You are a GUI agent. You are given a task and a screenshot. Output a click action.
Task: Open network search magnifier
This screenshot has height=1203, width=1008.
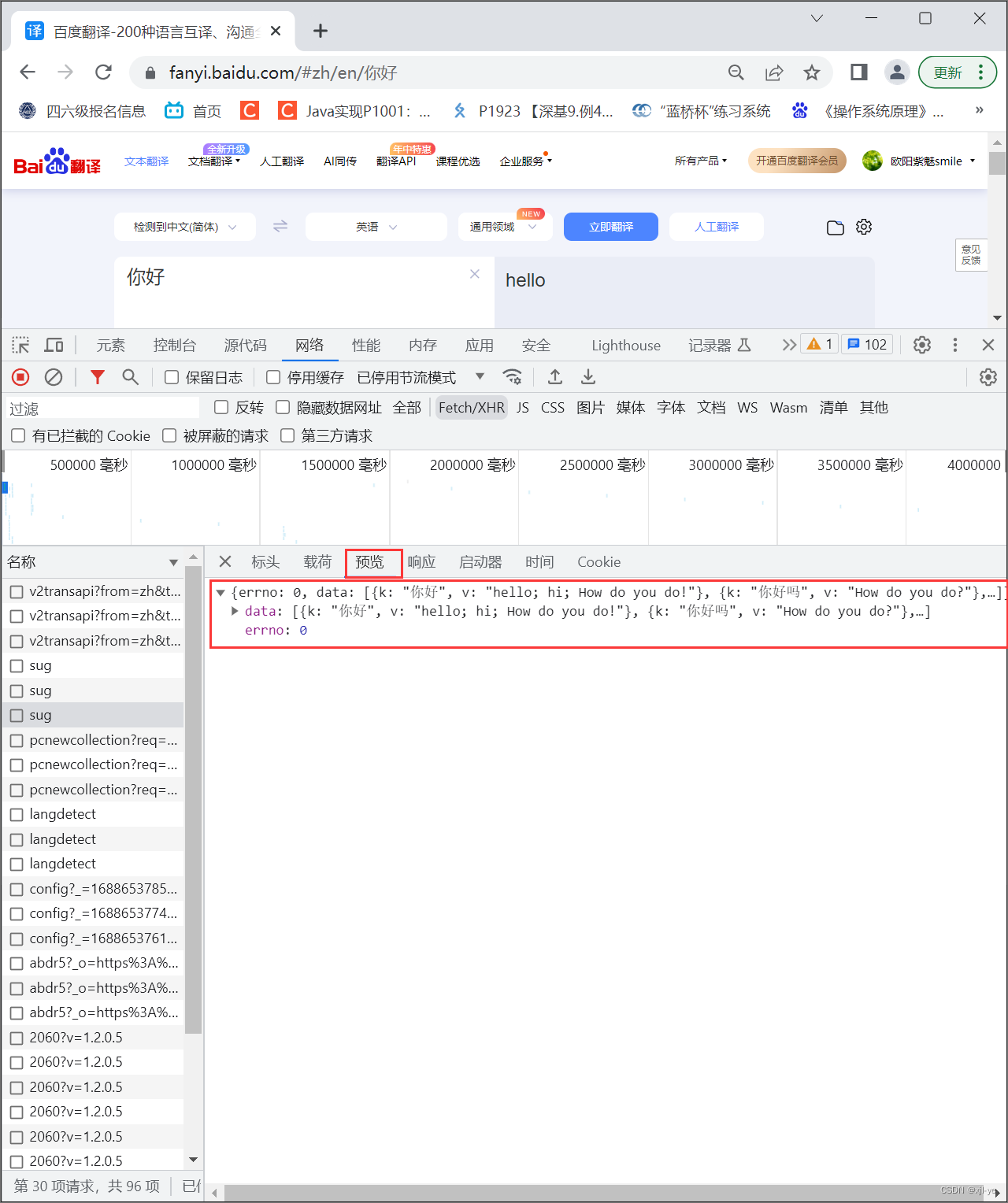131,377
